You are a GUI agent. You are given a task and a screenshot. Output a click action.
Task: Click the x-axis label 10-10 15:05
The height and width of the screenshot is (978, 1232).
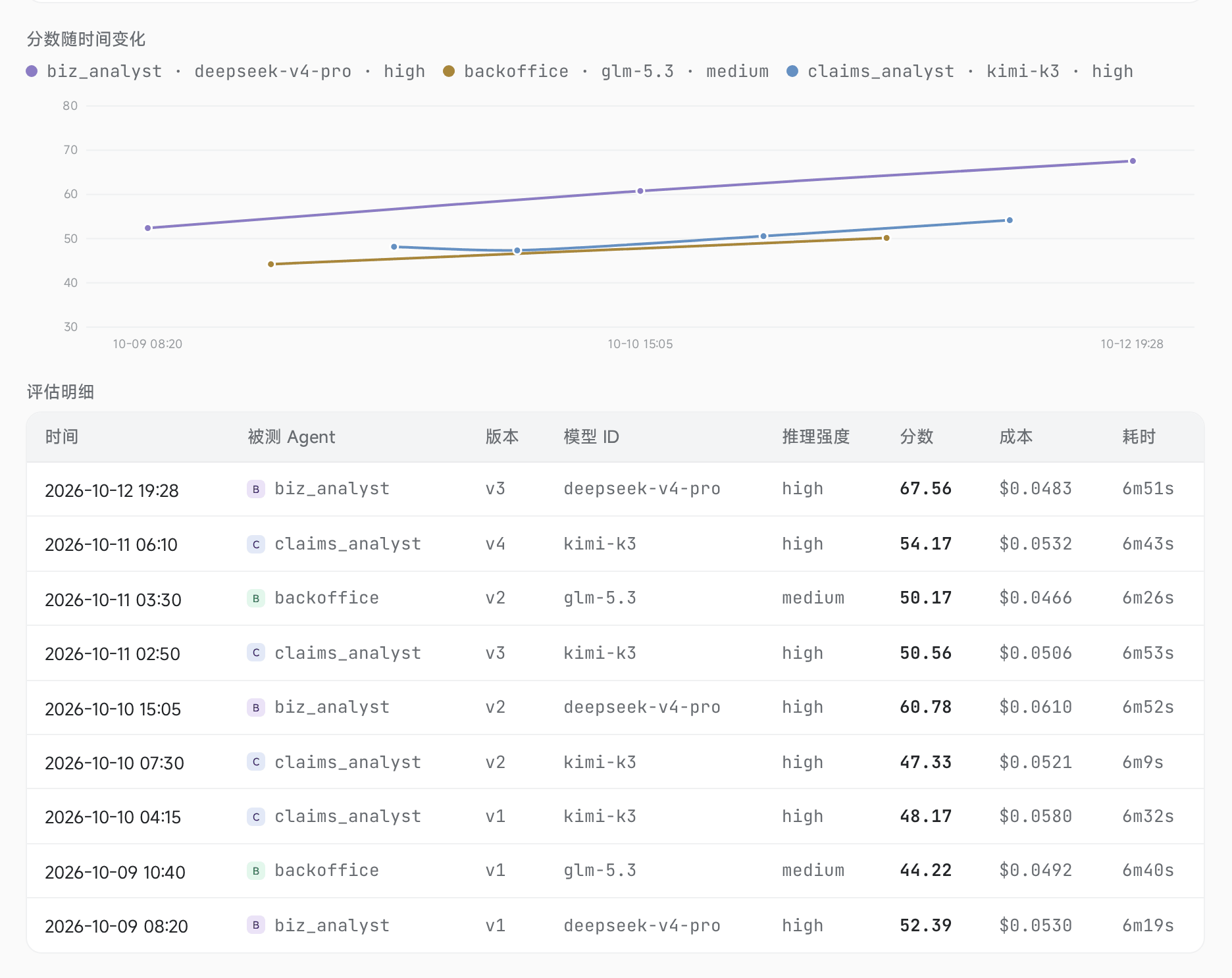(640, 344)
